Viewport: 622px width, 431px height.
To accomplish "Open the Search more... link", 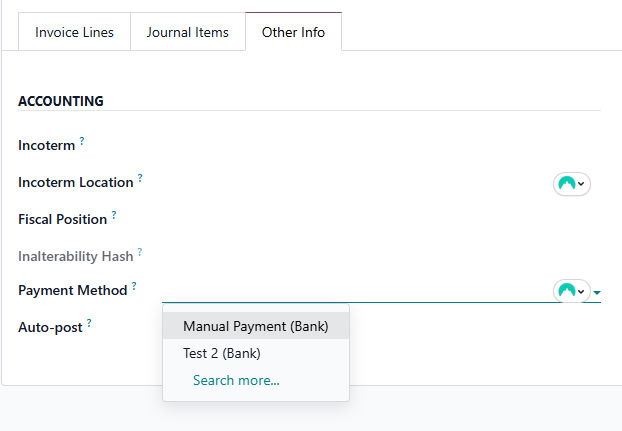I will click(236, 380).
